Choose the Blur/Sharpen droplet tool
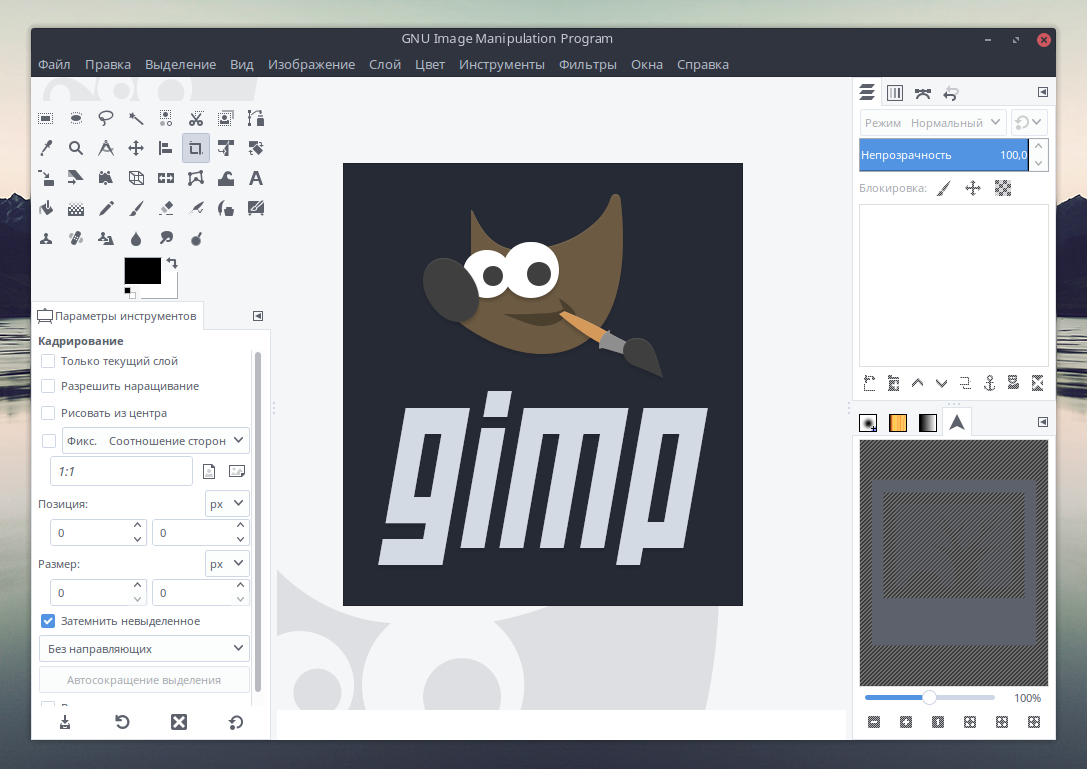 pos(136,239)
